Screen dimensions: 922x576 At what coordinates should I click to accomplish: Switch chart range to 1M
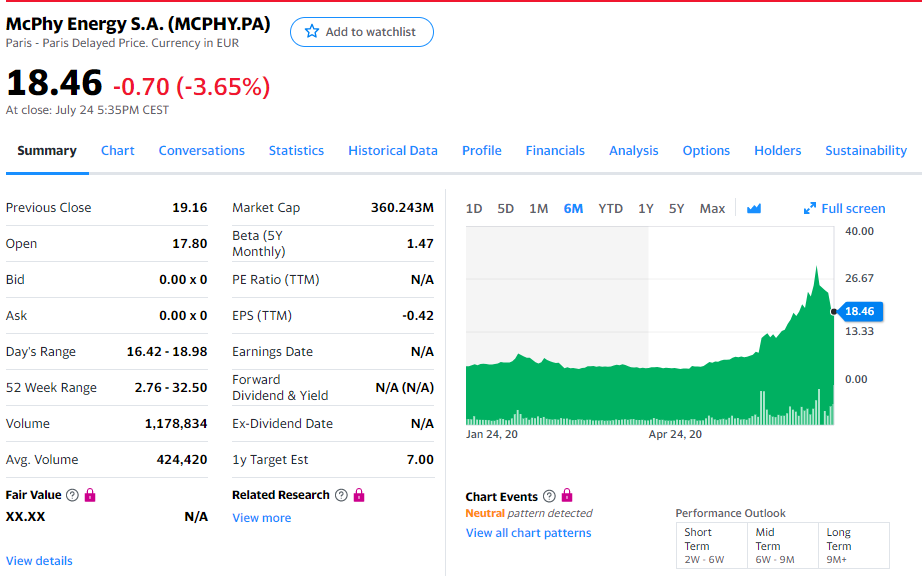[538, 209]
